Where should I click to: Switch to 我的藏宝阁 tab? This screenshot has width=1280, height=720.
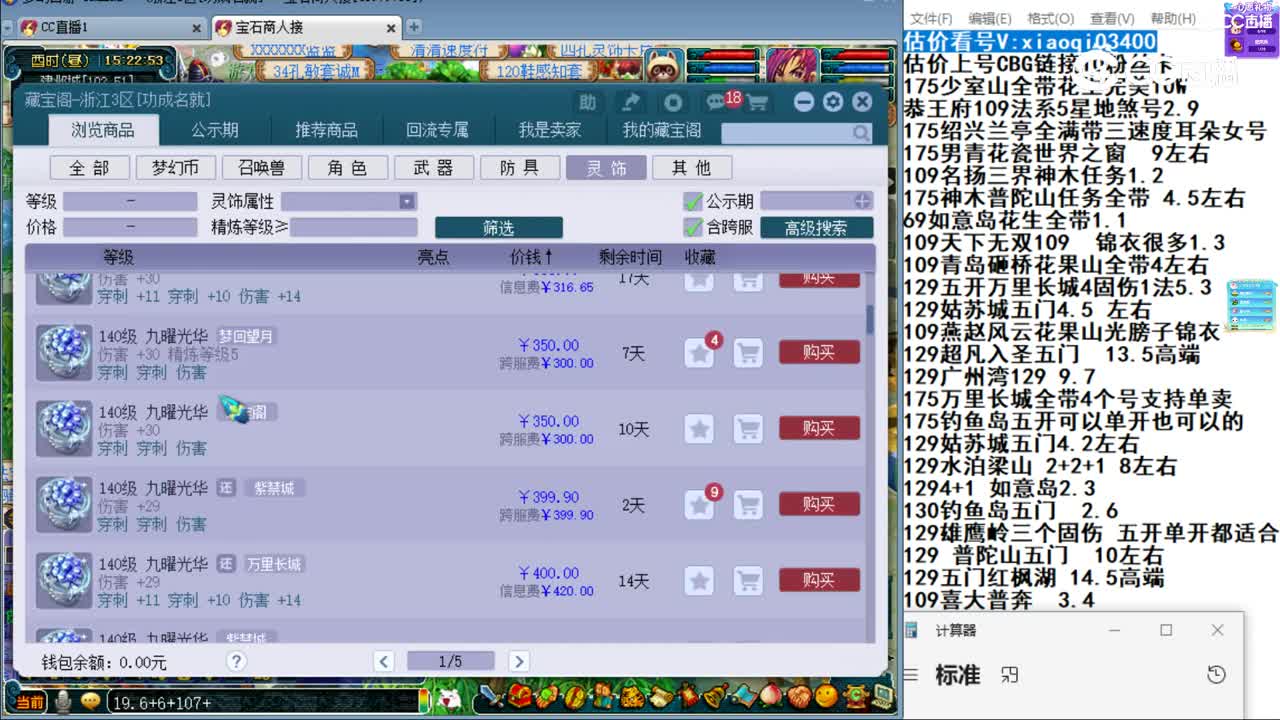click(x=662, y=131)
